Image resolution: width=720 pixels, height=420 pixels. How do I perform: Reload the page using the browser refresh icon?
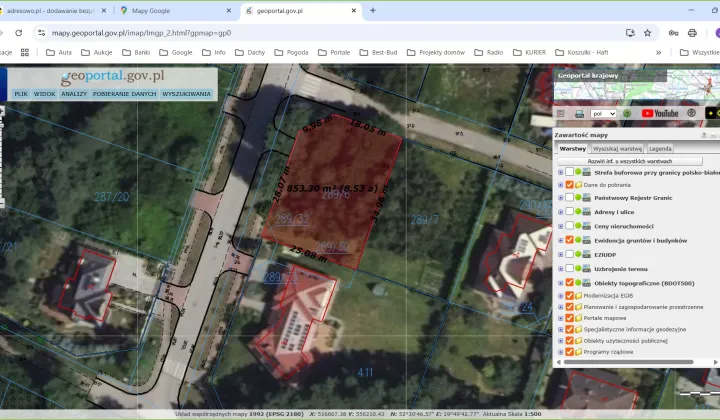pyautogui.click(x=18, y=32)
